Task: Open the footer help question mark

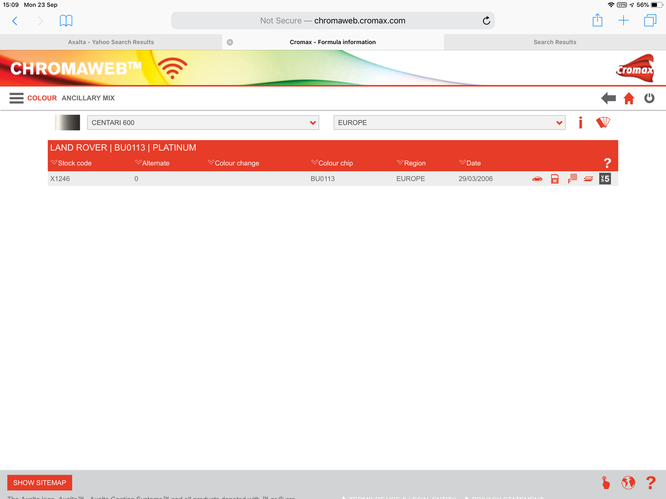Action: point(650,483)
